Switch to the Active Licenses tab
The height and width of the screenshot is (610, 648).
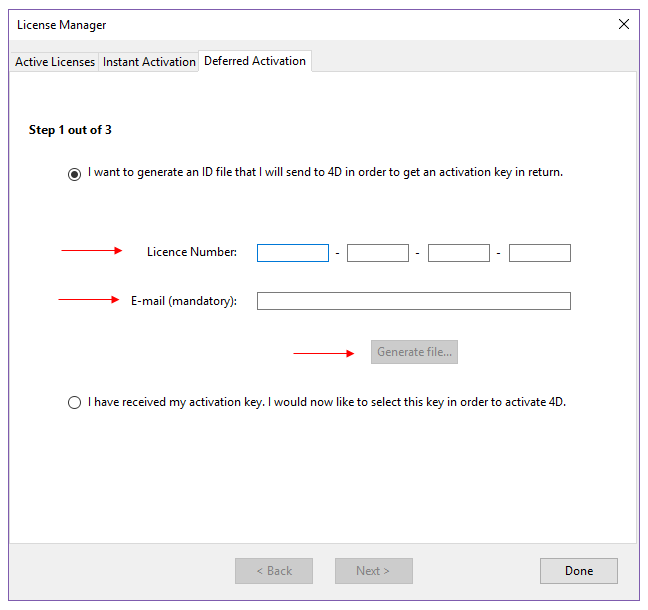tap(55, 62)
